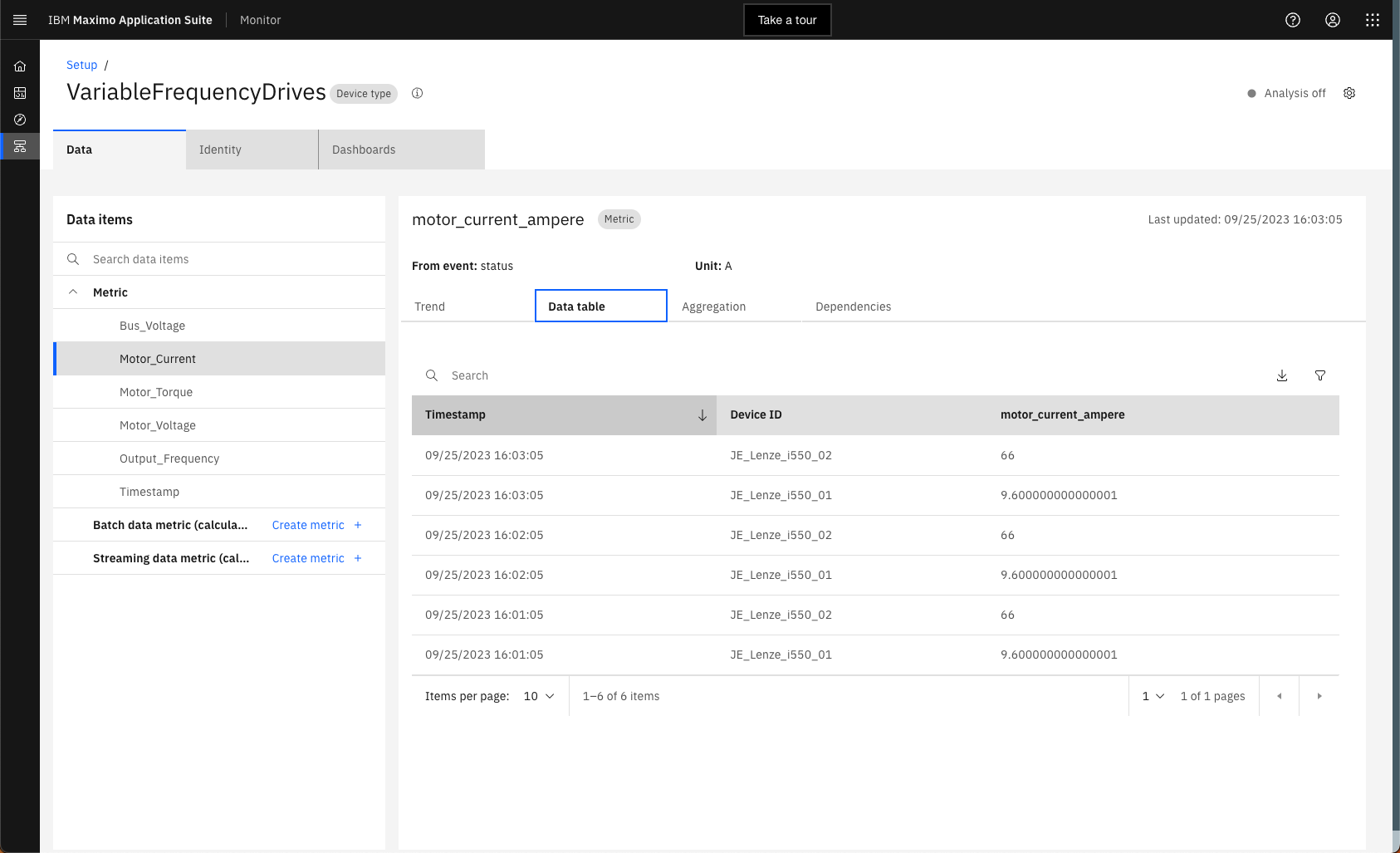Select Bus_Voltage data item
1400x853 pixels.
[219, 326]
